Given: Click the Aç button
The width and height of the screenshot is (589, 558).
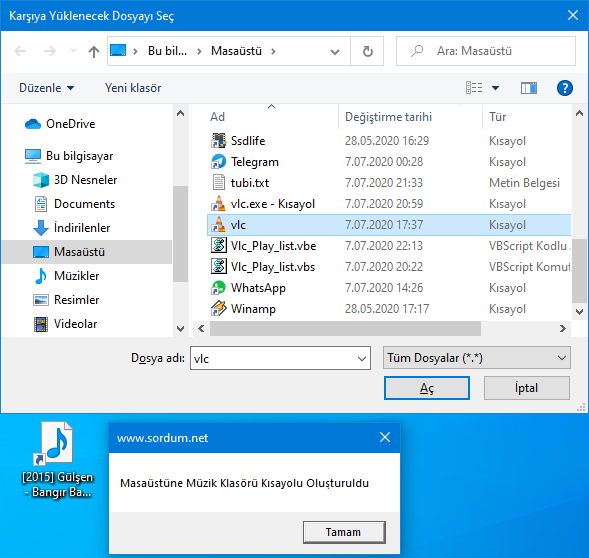Looking at the screenshot, I should coord(427,388).
